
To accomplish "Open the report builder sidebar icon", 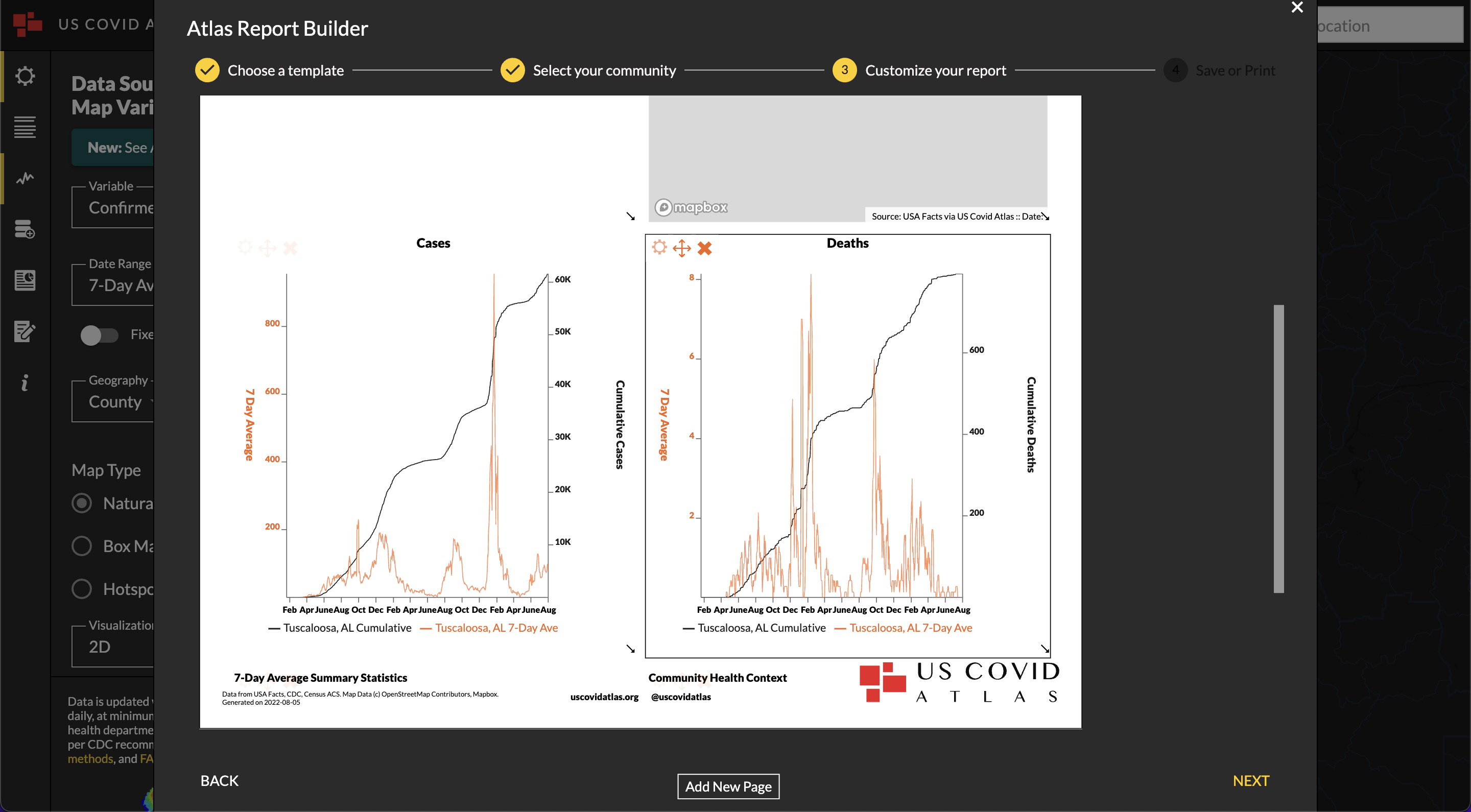I will 25,280.
